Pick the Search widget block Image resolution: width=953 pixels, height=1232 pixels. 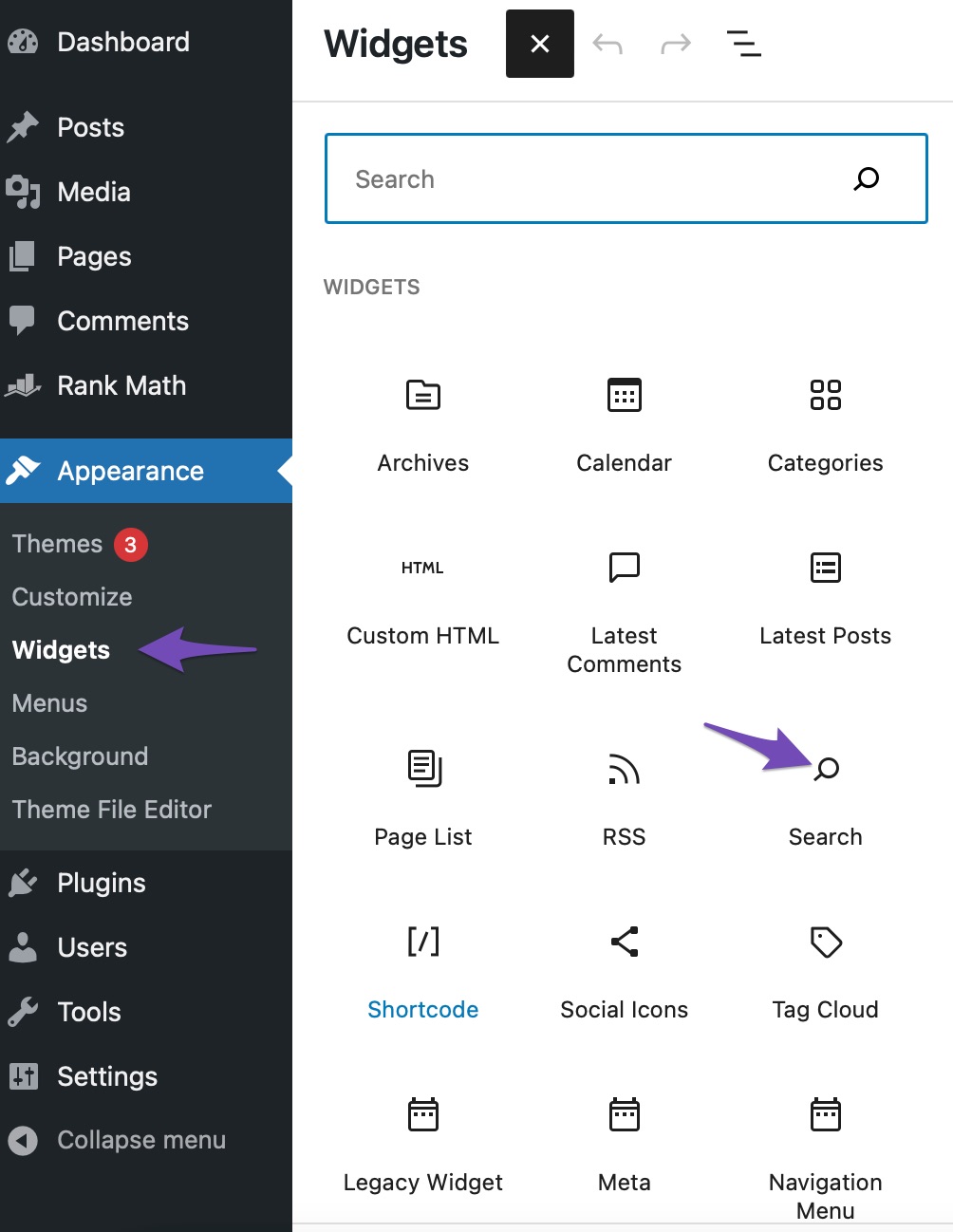click(x=825, y=795)
